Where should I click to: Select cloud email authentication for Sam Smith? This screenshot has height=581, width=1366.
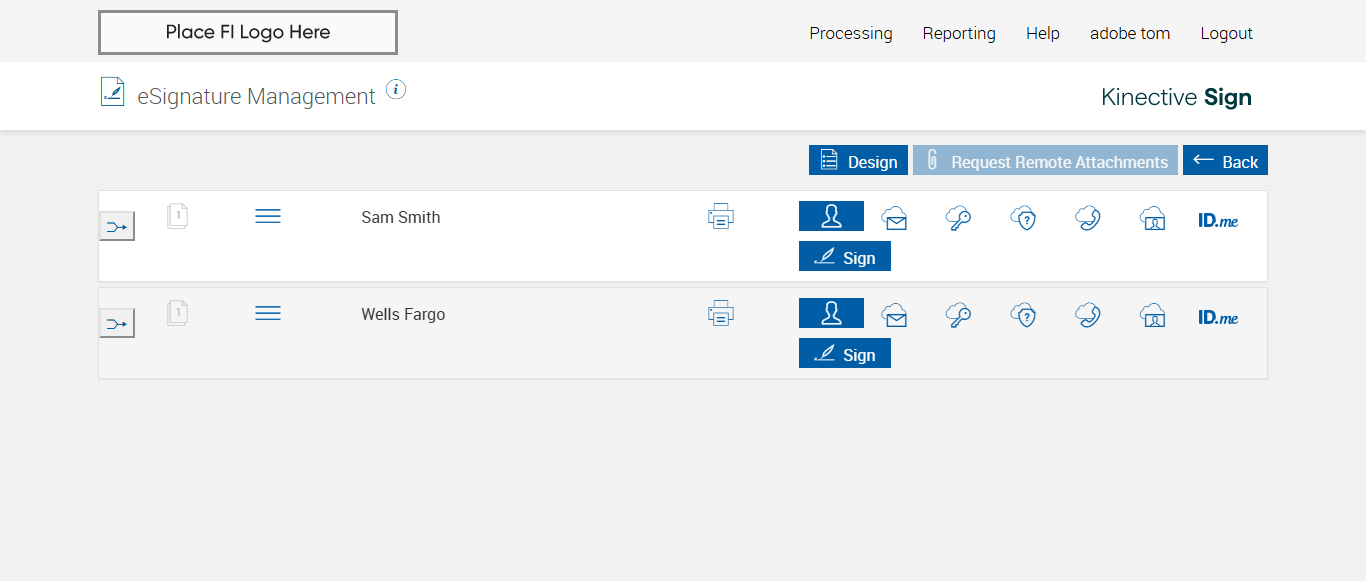click(894, 218)
